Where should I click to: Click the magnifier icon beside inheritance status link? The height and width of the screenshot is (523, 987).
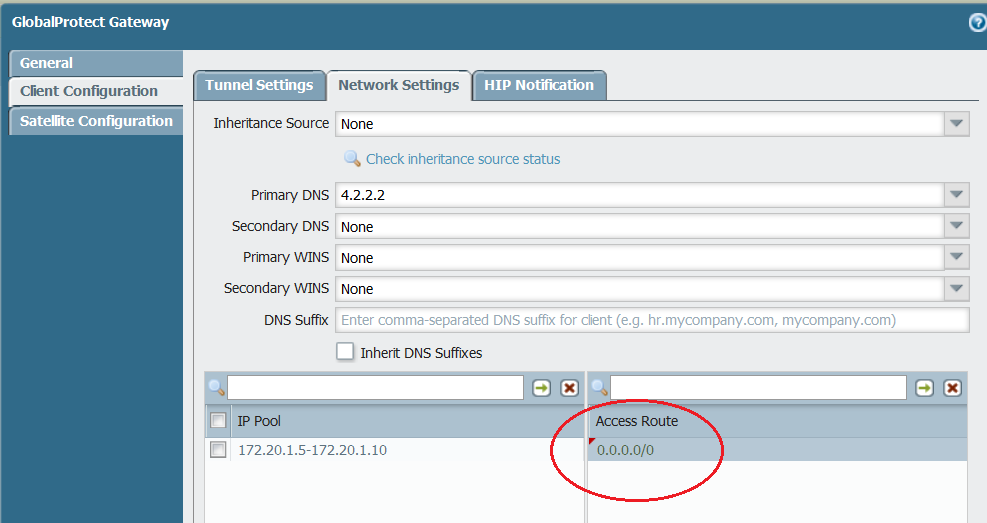click(x=352, y=159)
